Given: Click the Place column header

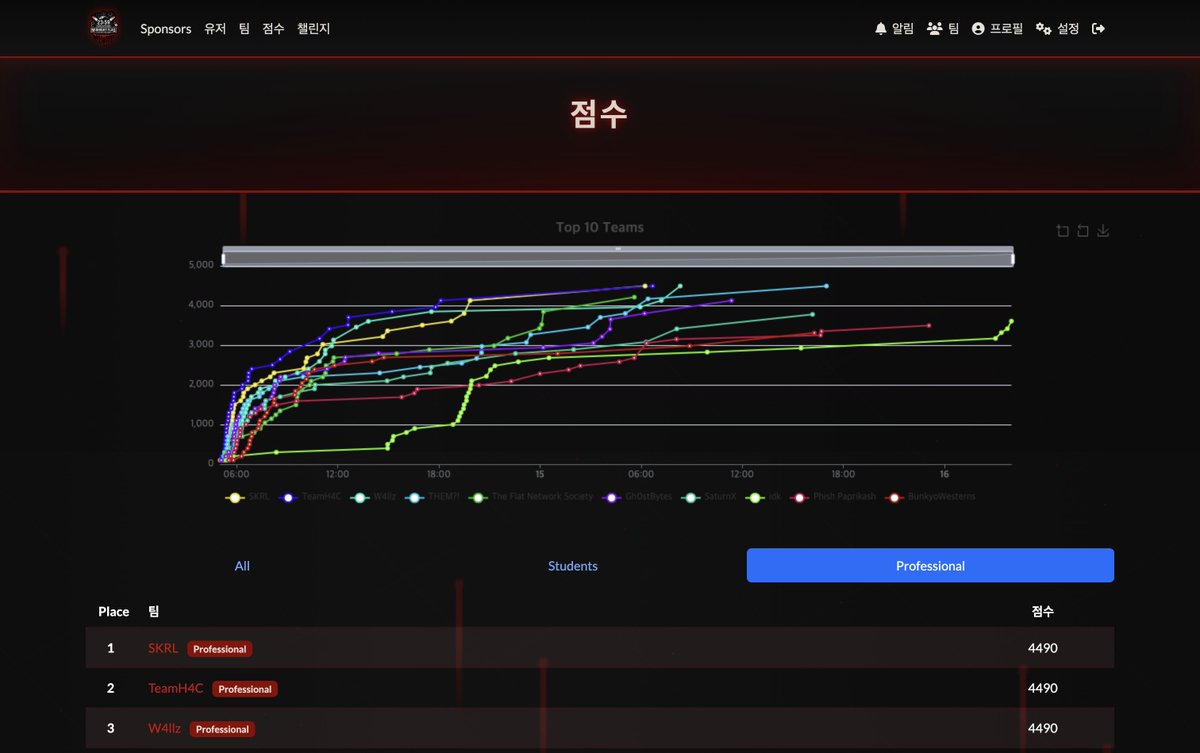Looking at the screenshot, I should (114, 611).
